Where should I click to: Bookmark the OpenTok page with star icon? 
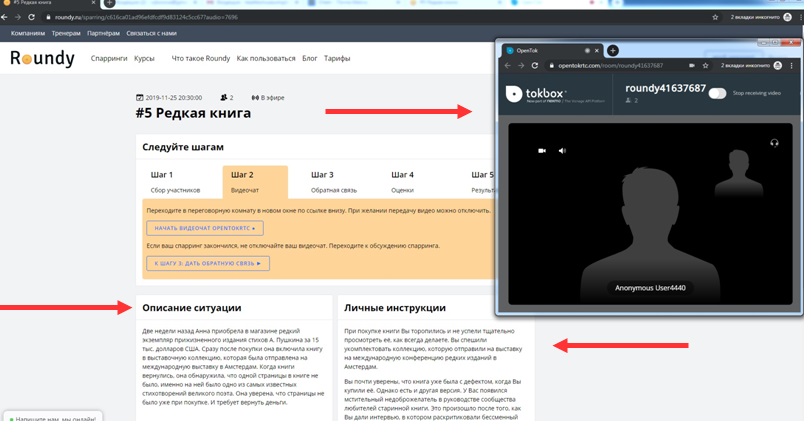pyautogui.click(x=705, y=66)
